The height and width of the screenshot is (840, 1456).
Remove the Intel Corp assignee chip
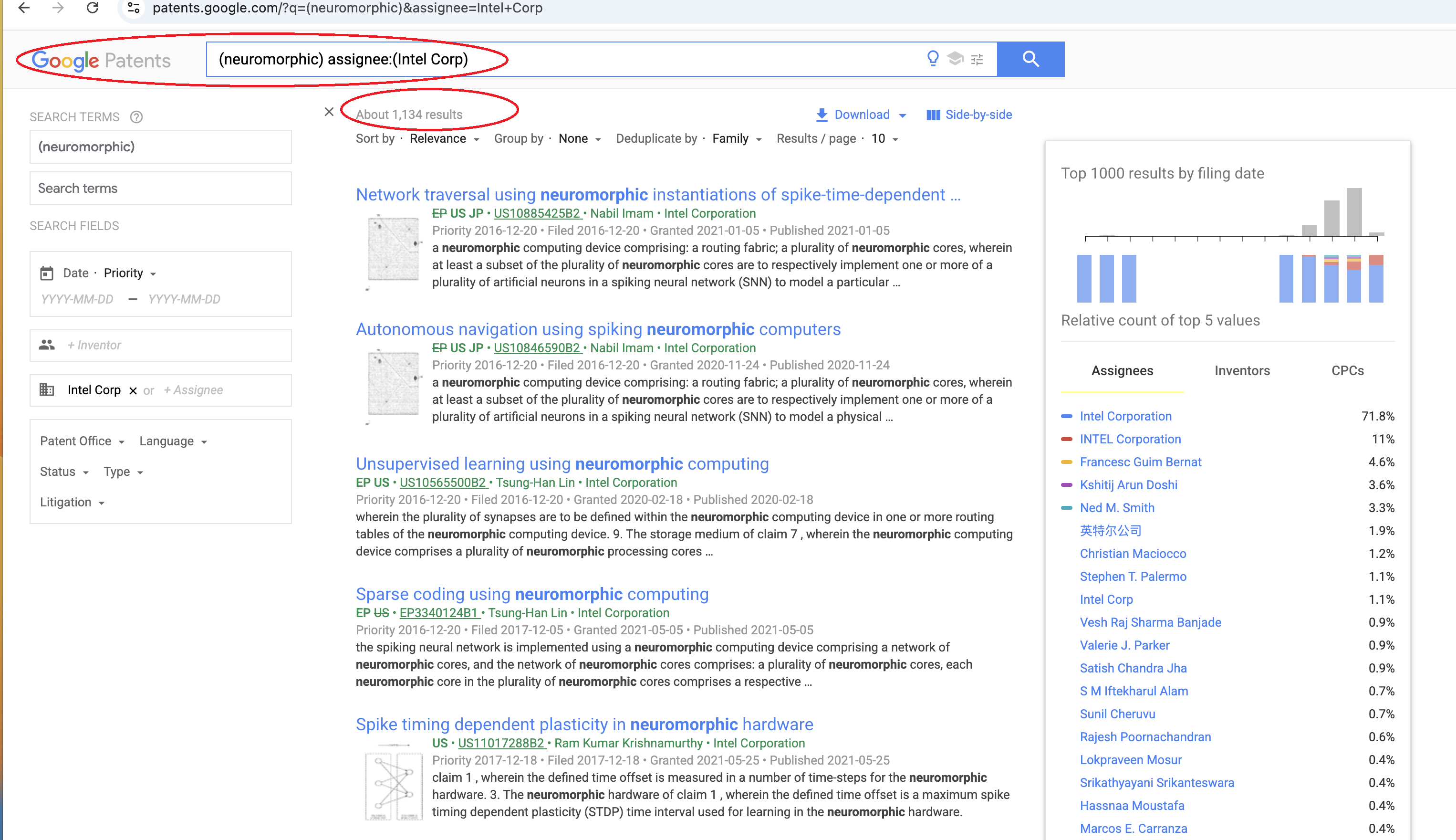pyautogui.click(x=133, y=390)
